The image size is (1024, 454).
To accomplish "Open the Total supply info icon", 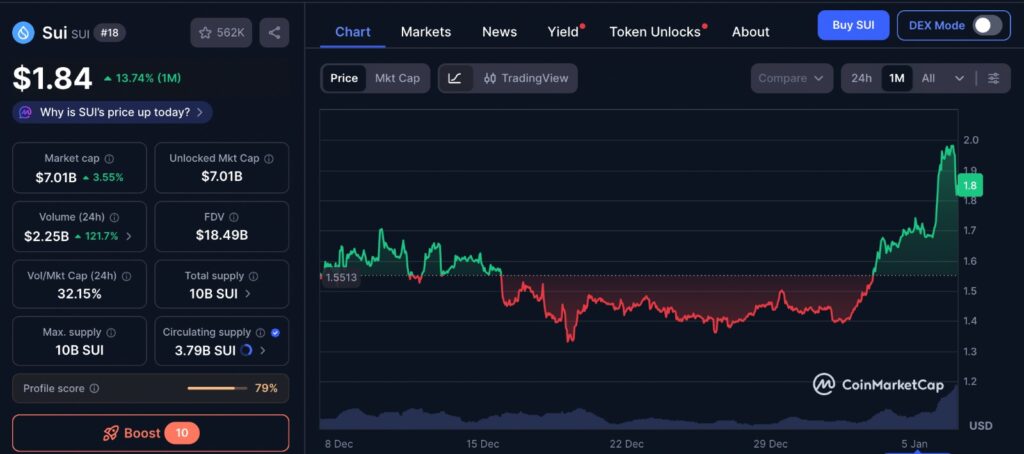I will pos(253,276).
